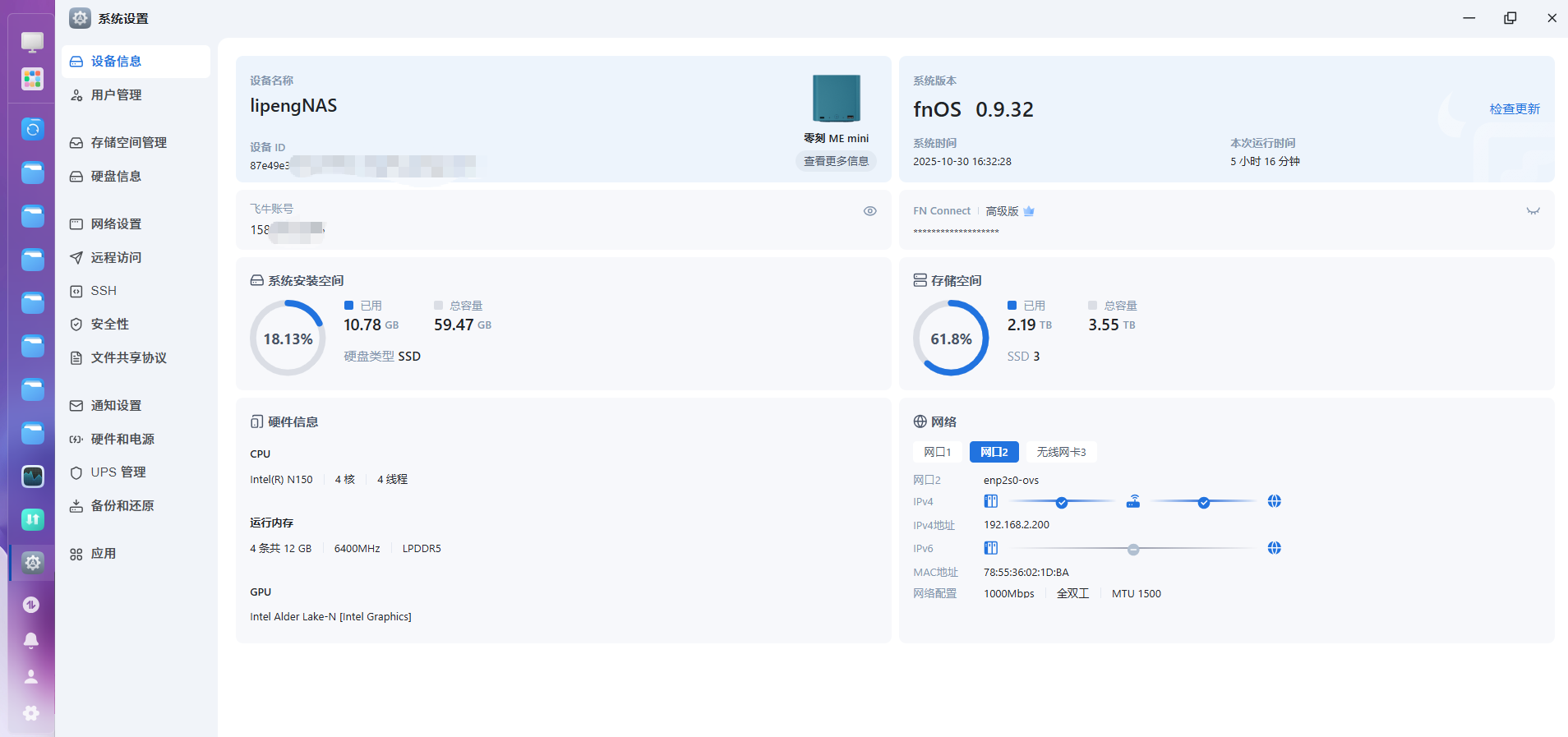This screenshot has height=737, width=1568.
Task: Click the IPv4 address 192.168.2.200
Action: (1017, 525)
